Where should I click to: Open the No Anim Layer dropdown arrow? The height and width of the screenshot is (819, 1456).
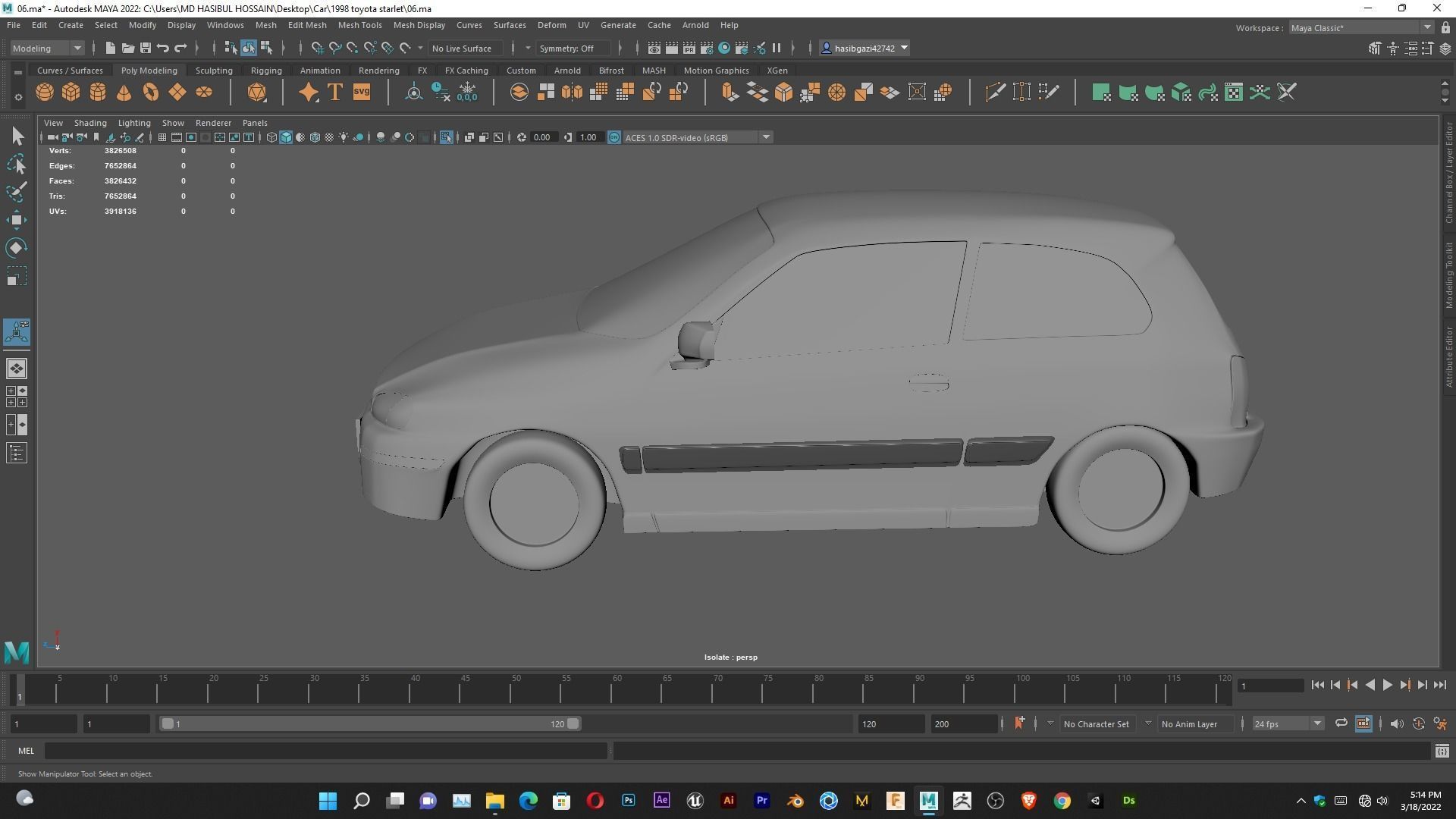click(x=1148, y=723)
